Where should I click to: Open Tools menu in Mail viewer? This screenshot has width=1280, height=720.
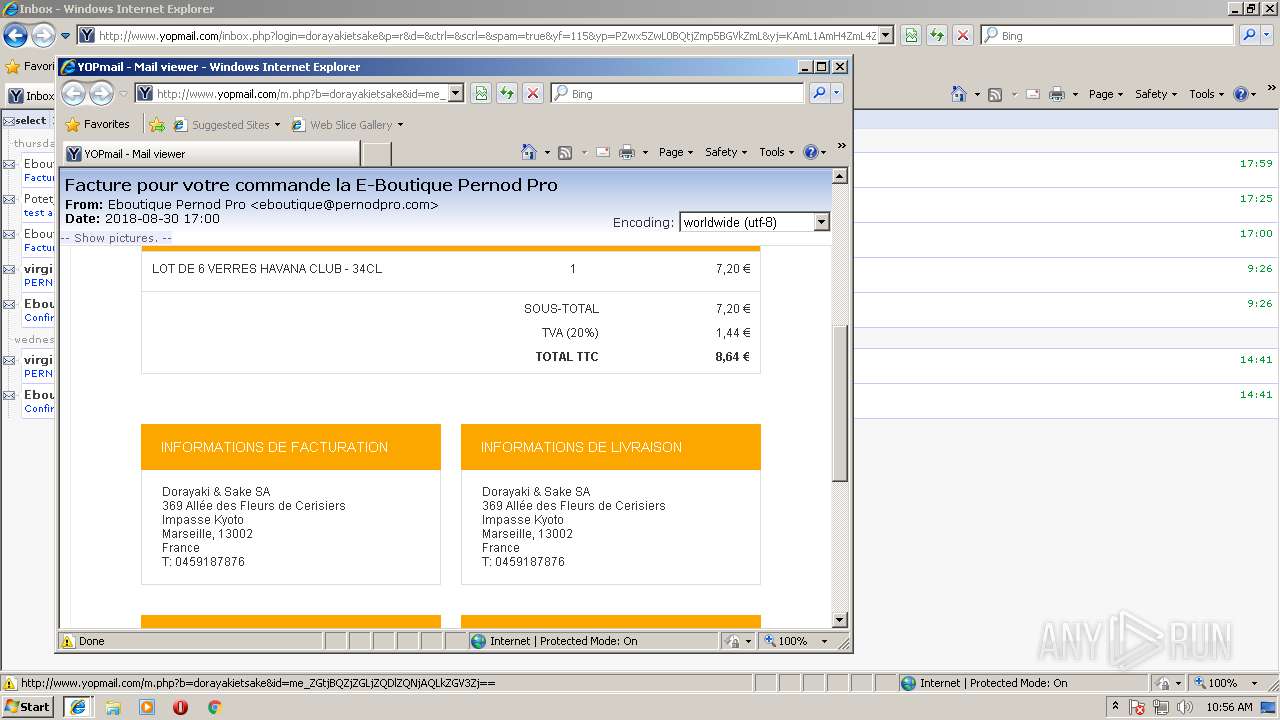(777, 152)
